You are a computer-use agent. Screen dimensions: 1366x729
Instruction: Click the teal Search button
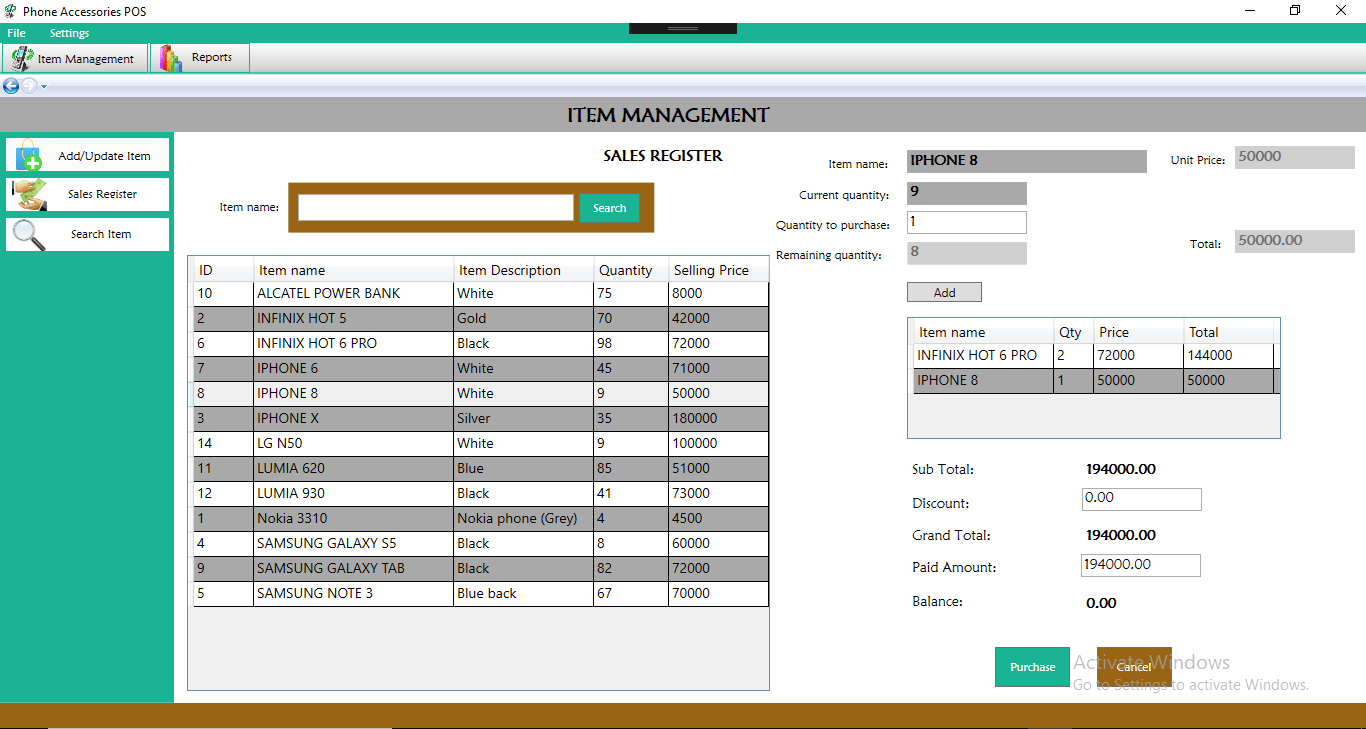click(x=609, y=208)
